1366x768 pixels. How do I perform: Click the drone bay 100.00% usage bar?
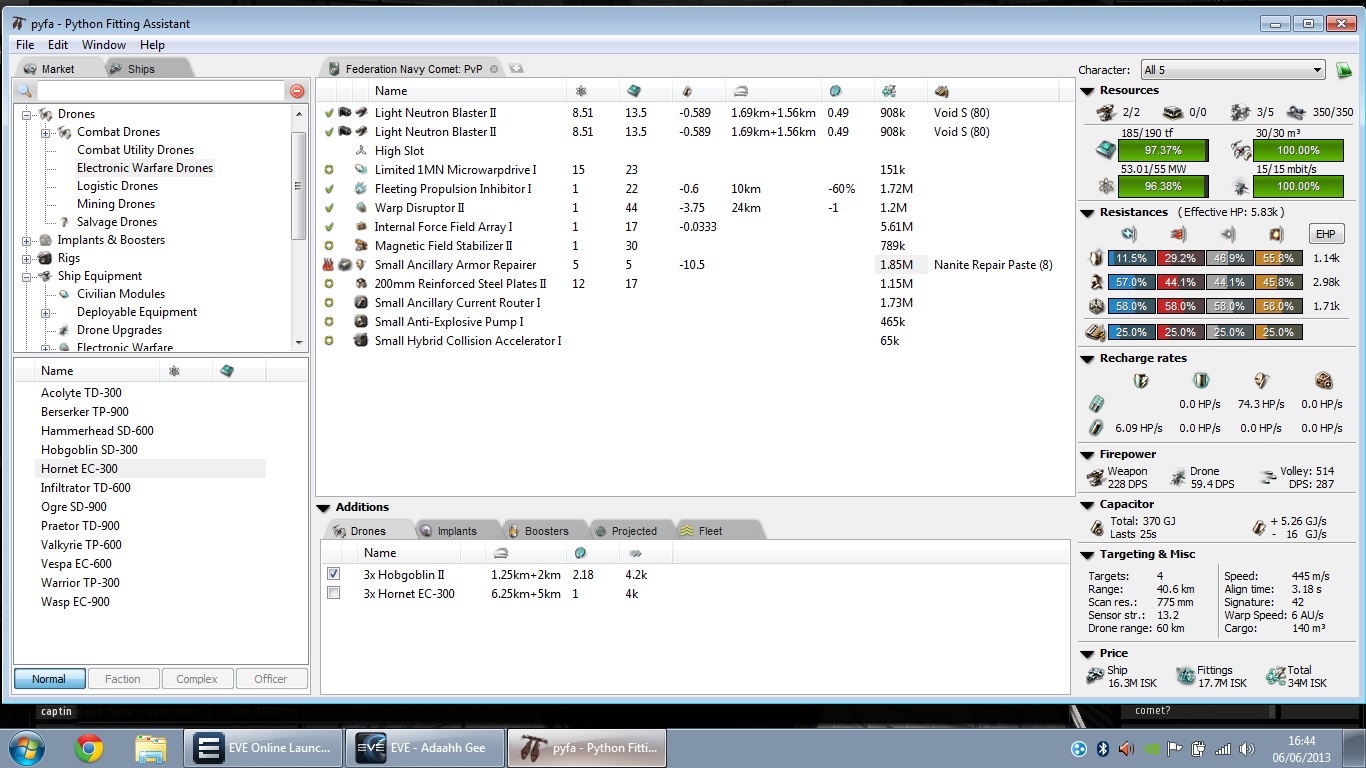1299,150
